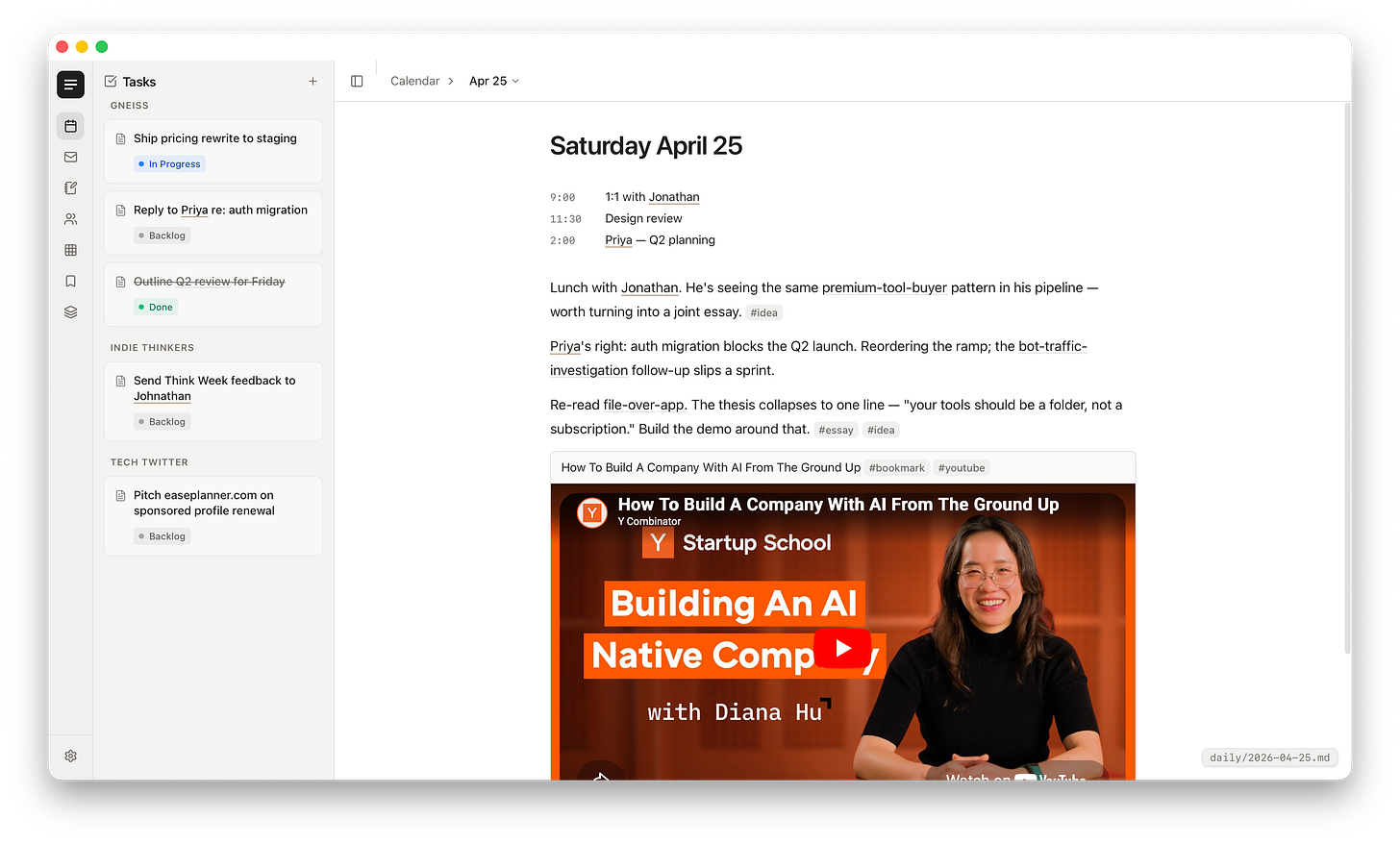Open the Mail inbox icon
The image size is (1400, 844).
70,157
